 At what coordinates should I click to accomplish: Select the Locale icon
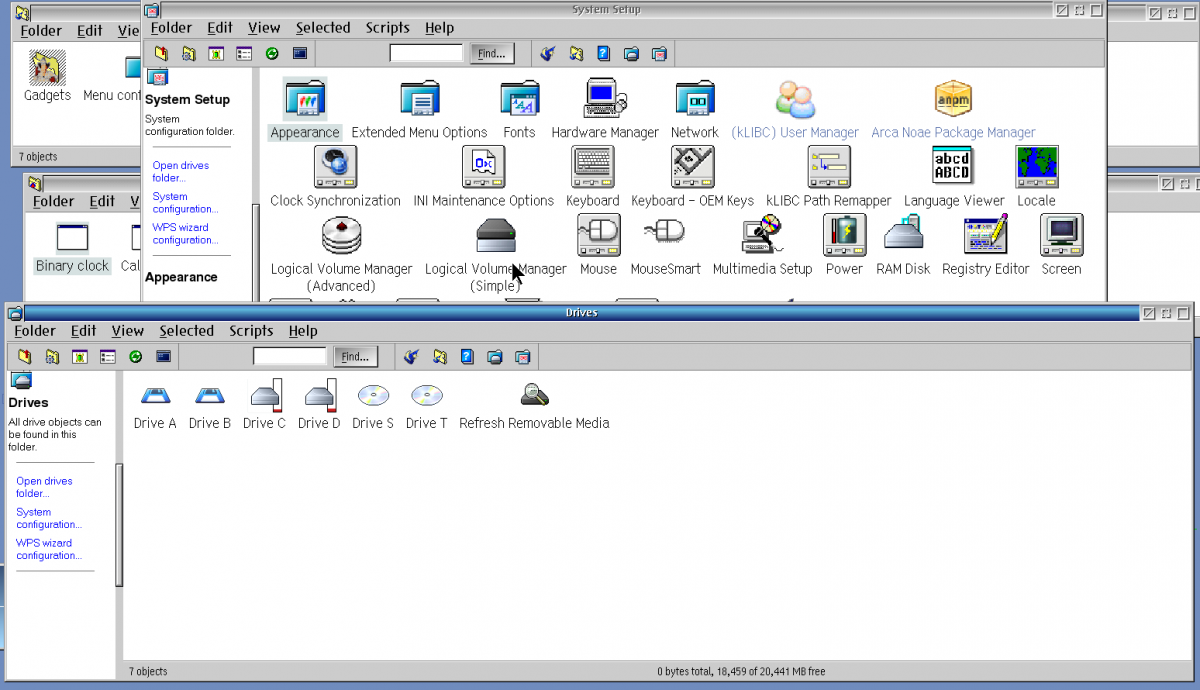point(1036,167)
